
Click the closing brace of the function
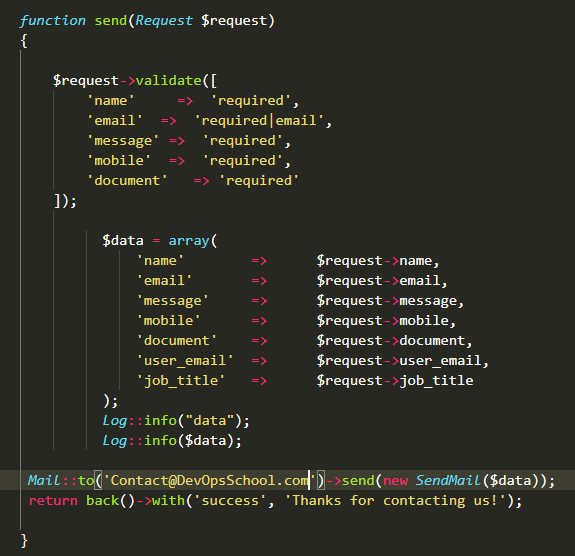(x=24, y=541)
